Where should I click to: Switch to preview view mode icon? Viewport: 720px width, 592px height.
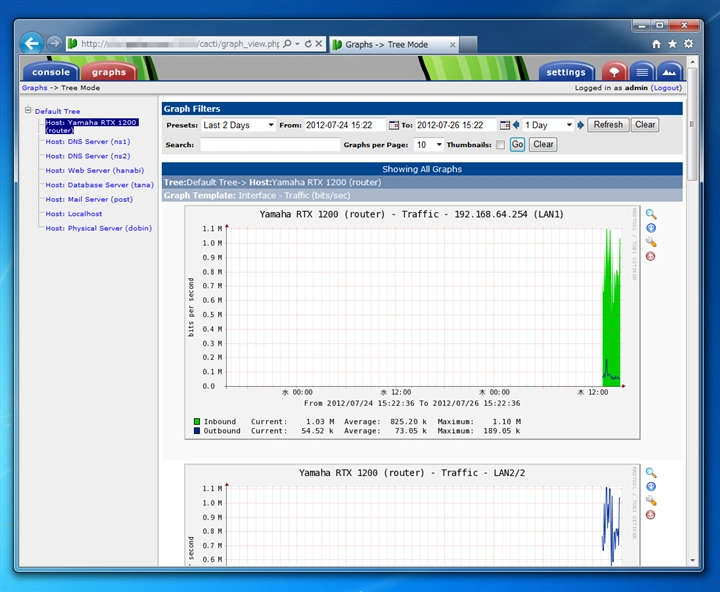669,72
